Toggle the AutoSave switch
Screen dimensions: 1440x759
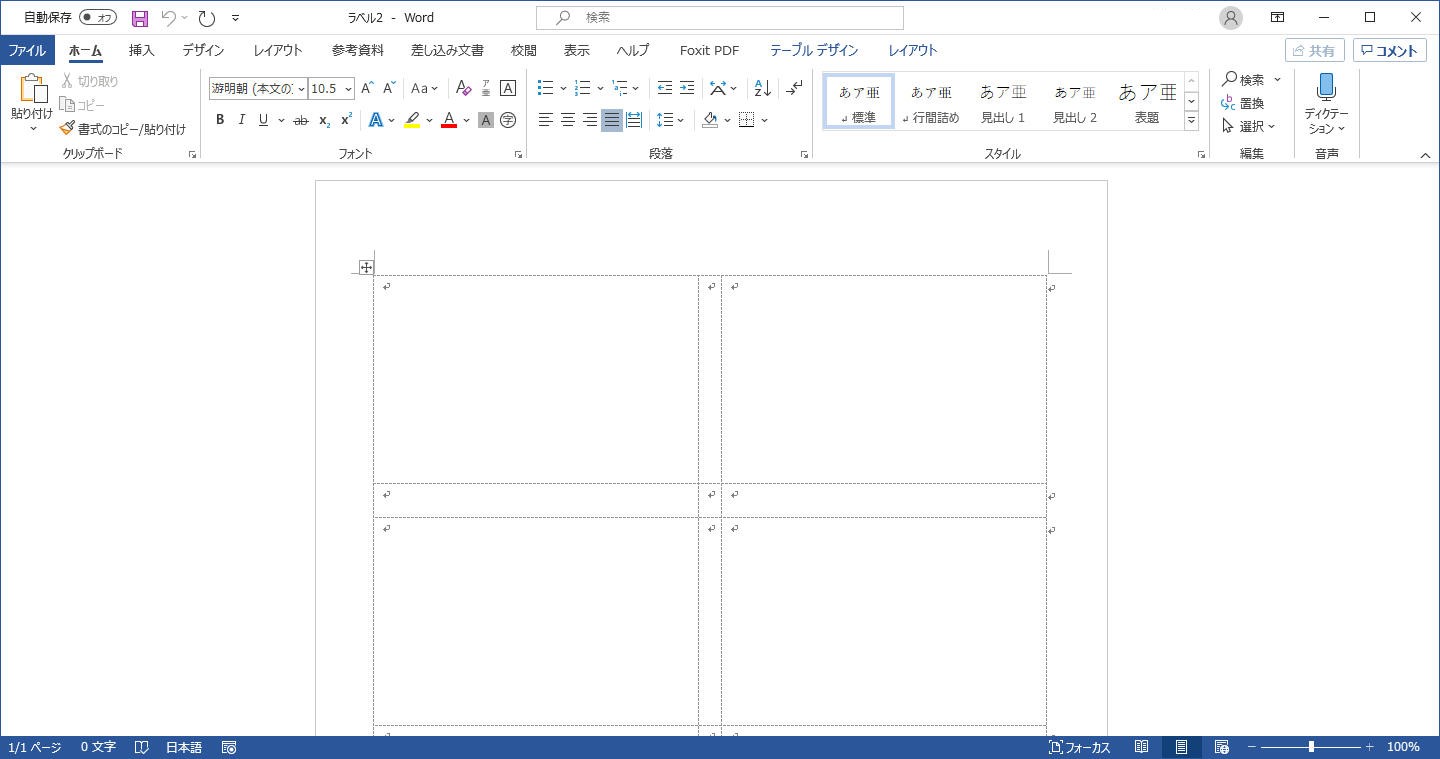click(98, 18)
